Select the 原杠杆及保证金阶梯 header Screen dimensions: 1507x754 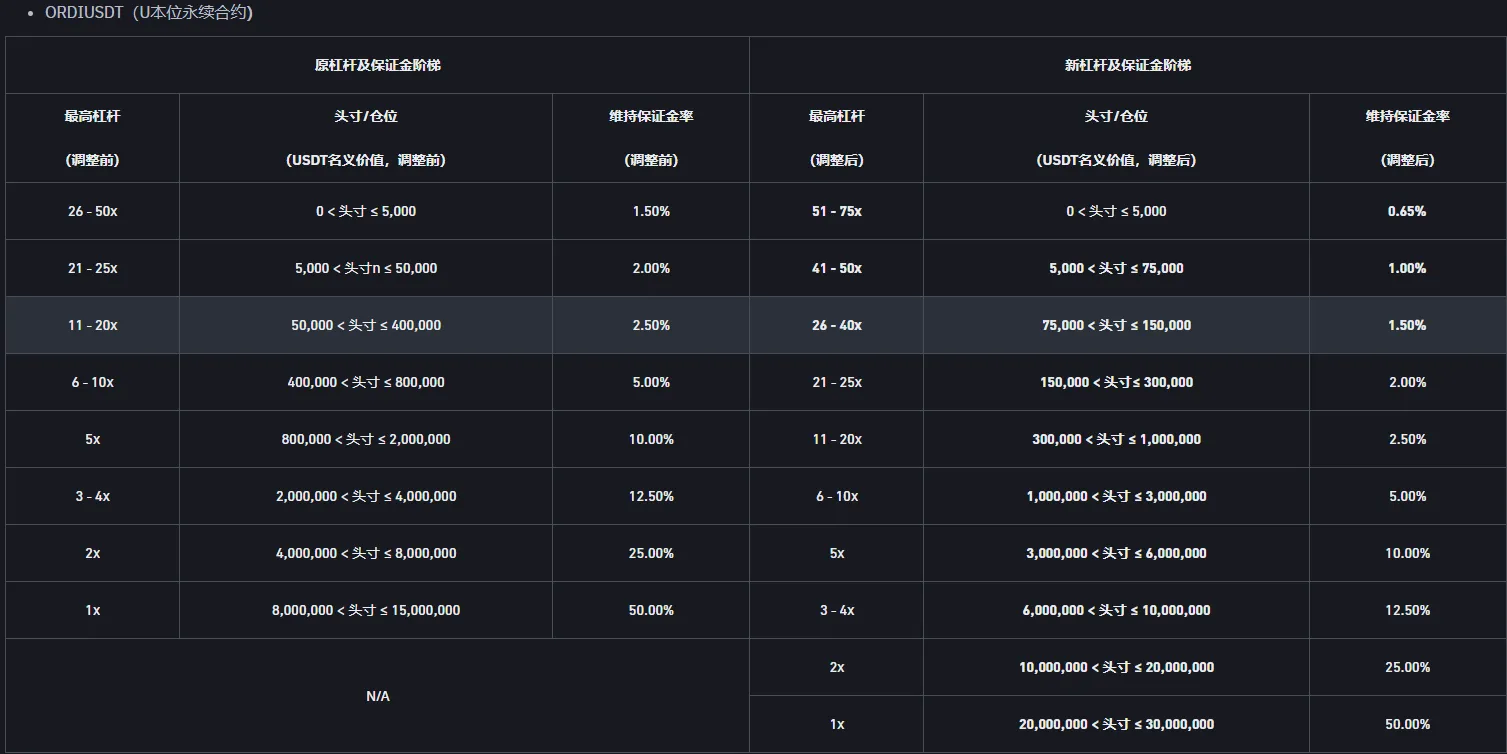coord(377,65)
